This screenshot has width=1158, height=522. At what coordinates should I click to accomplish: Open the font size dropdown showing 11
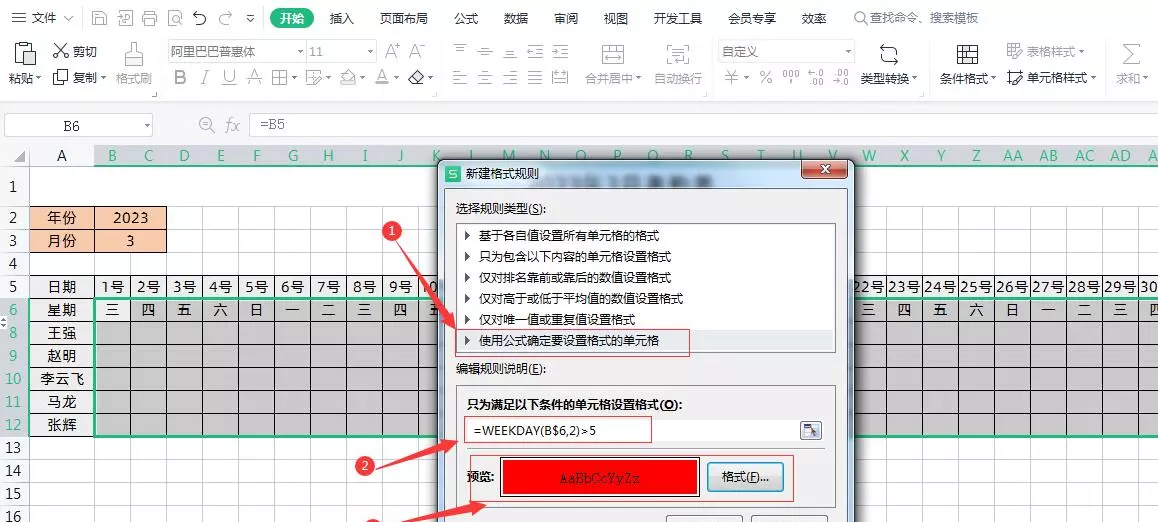[371, 52]
